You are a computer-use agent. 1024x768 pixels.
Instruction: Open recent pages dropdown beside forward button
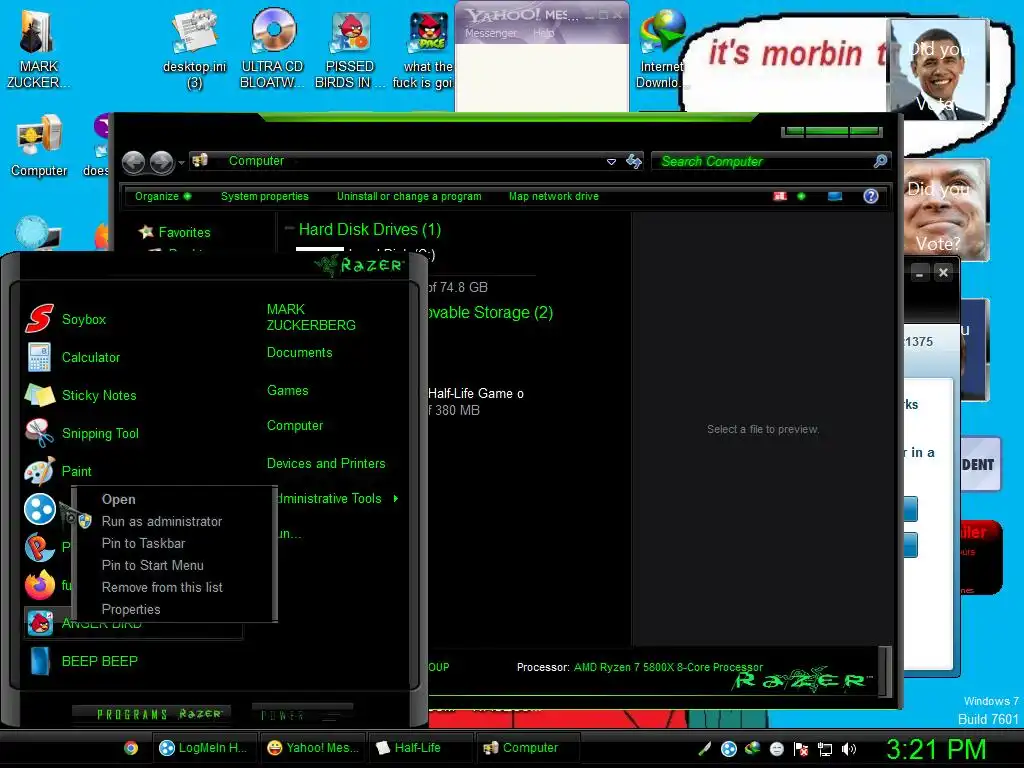click(x=181, y=162)
